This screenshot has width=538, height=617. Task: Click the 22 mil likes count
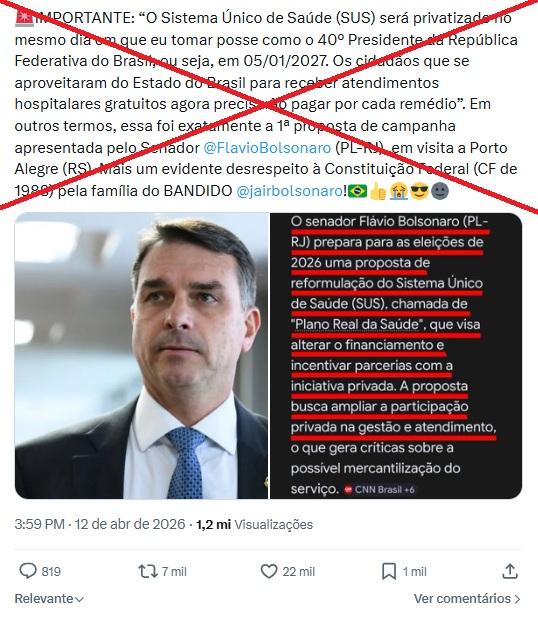tap(299, 571)
